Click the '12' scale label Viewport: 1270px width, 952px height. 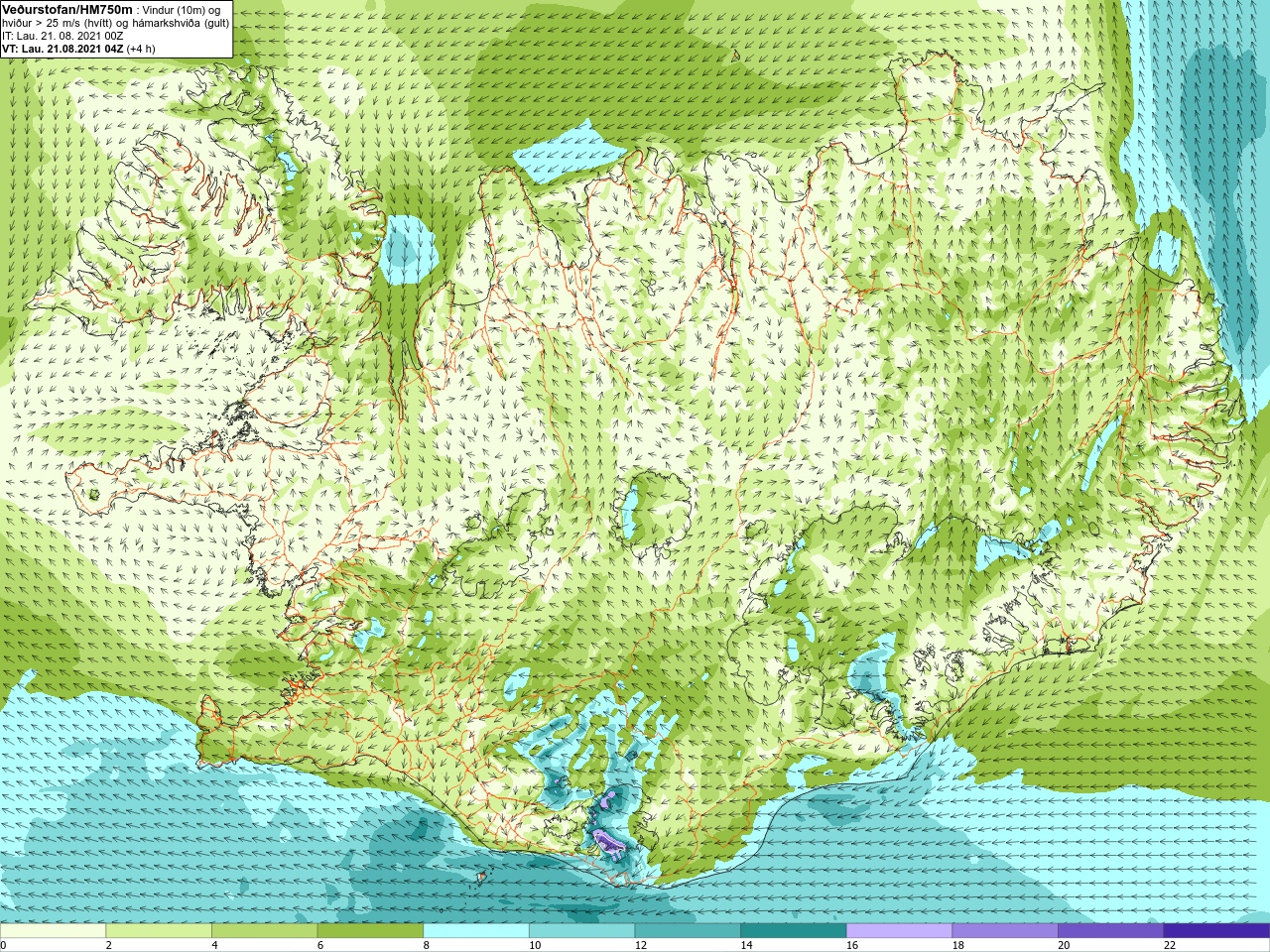click(x=641, y=945)
